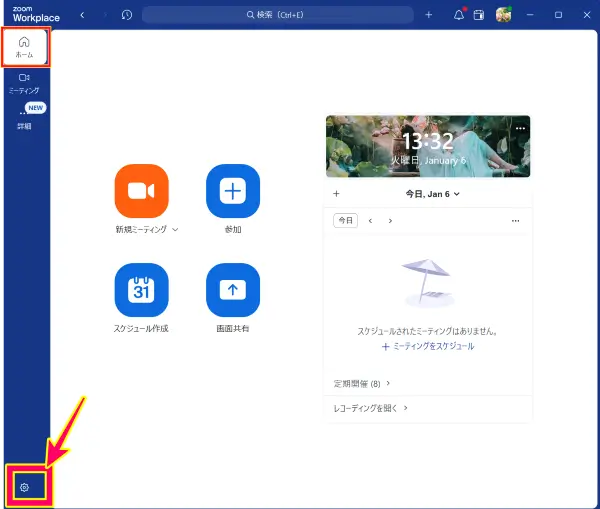Open profile avatar menu
Viewport: 600px width, 509px height.
[503, 15]
